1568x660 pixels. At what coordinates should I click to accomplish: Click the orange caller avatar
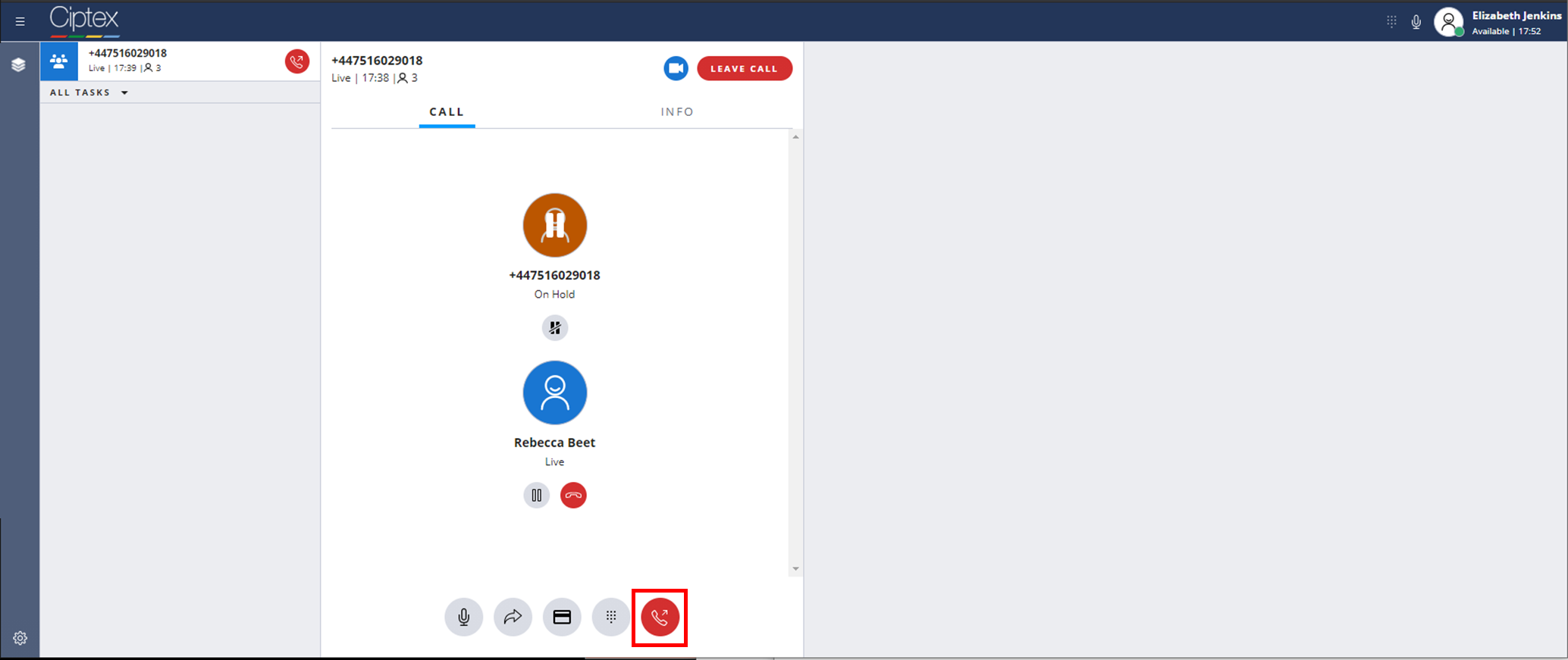tap(555, 225)
